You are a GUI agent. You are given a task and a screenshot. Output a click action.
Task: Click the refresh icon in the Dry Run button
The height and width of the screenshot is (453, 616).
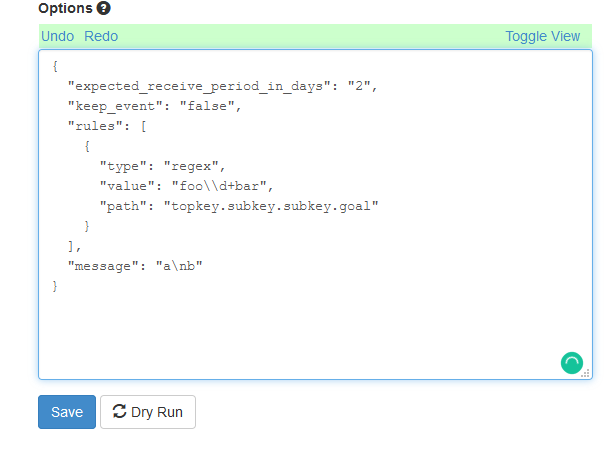point(119,411)
